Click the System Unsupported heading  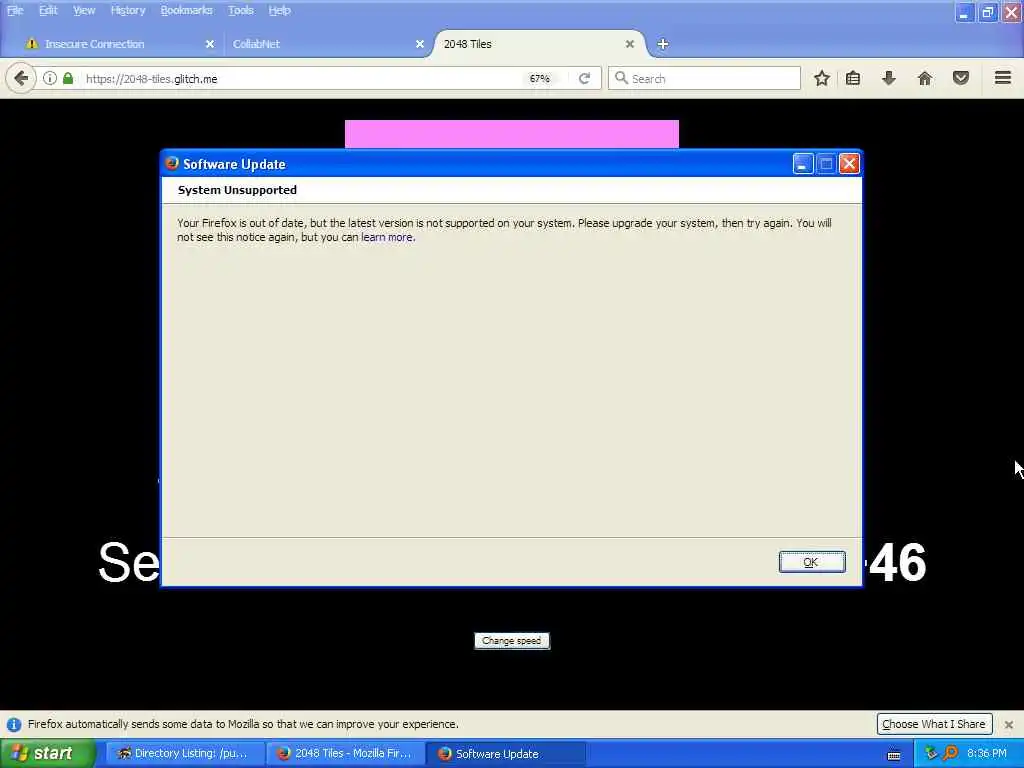coord(237,190)
